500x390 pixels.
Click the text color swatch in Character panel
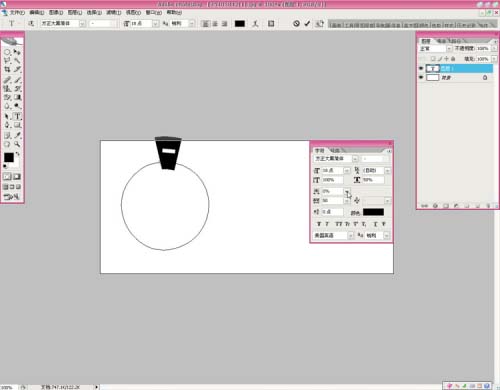pos(373,212)
